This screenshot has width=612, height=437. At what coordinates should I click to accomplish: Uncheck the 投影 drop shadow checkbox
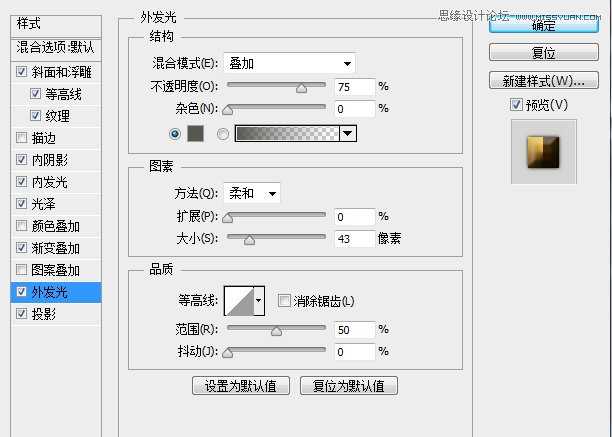tap(22, 314)
